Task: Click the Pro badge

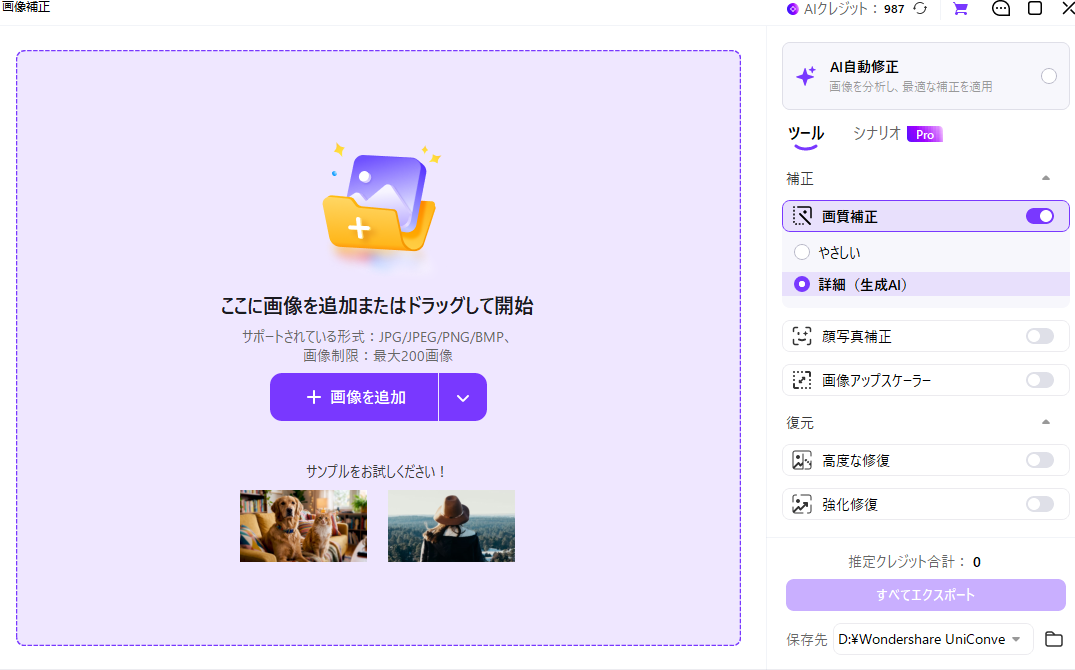Action: [925, 134]
